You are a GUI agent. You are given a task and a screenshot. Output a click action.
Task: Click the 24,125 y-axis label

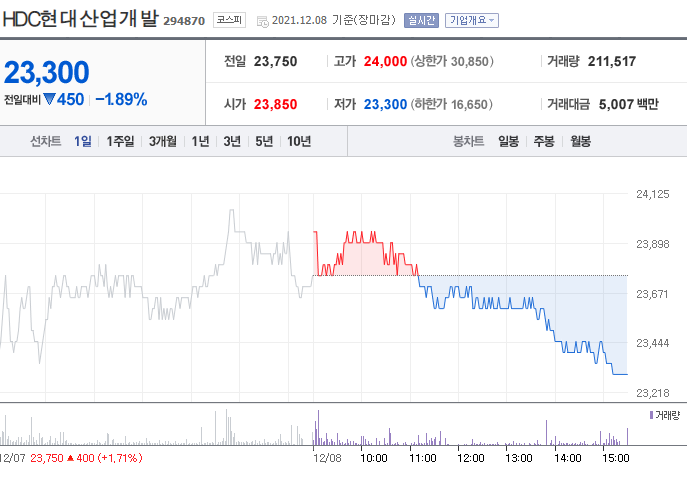pyautogui.click(x=652, y=194)
